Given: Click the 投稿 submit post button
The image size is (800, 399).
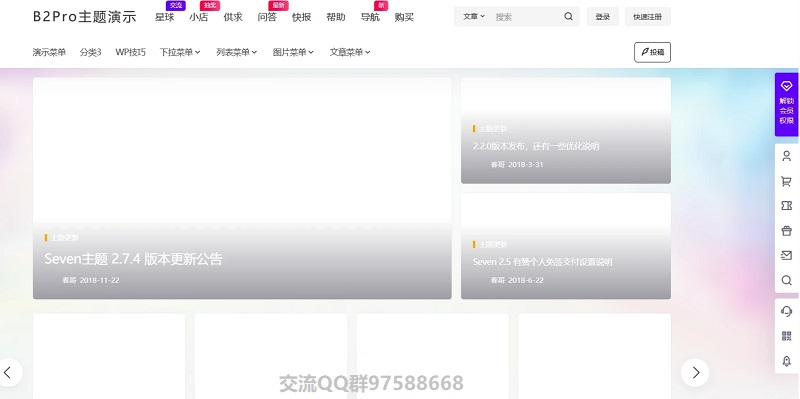Looking at the screenshot, I should click(652, 52).
